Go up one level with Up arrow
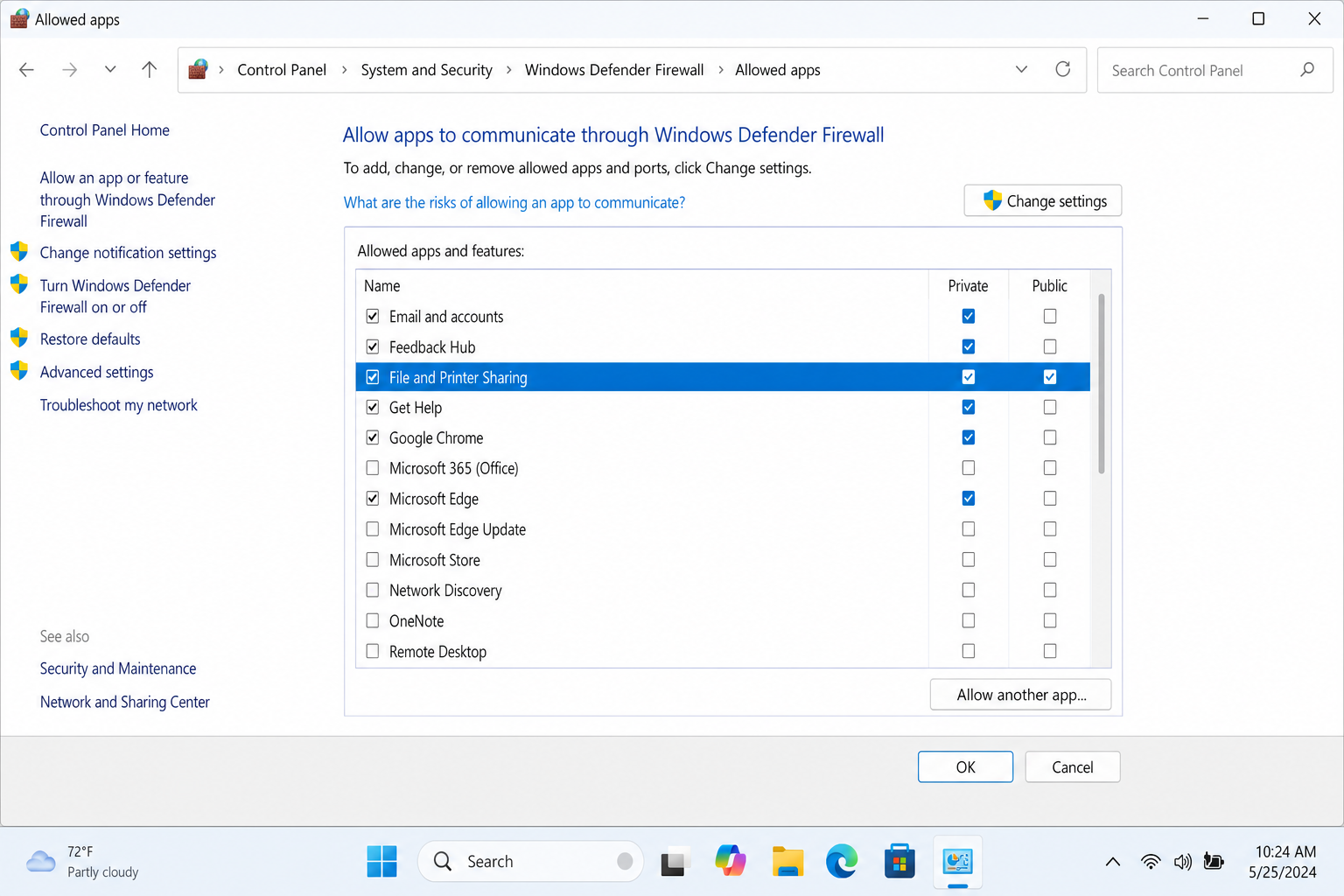1344x896 pixels. click(150, 69)
